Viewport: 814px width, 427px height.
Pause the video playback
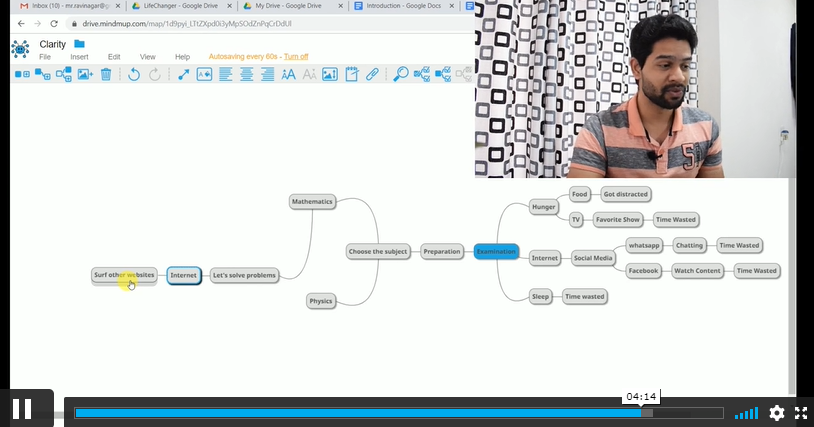click(22, 409)
